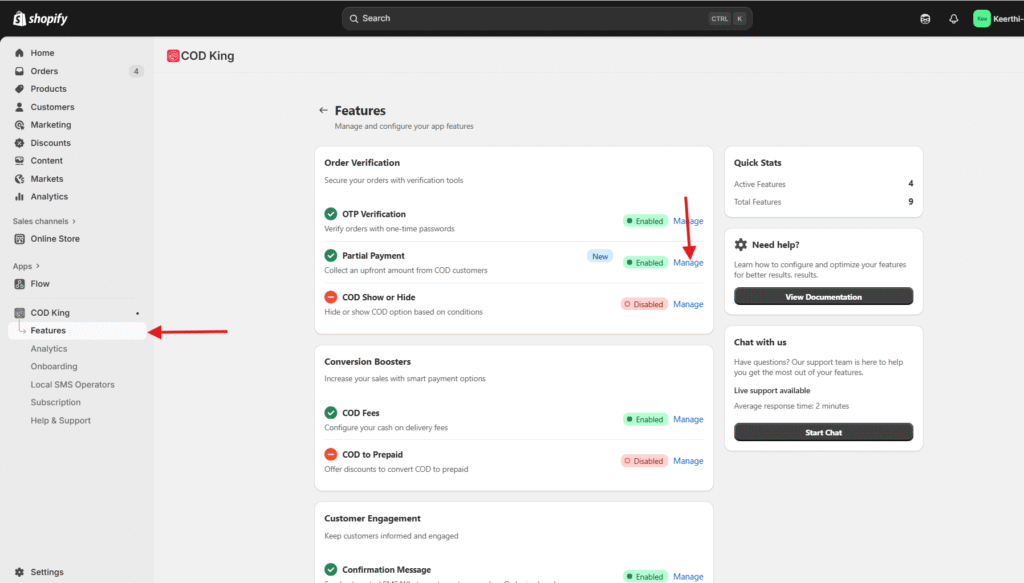Viewport: 1024px width, 583px height.
Task: Expand the Sales channels section
Action: [45, 221]
